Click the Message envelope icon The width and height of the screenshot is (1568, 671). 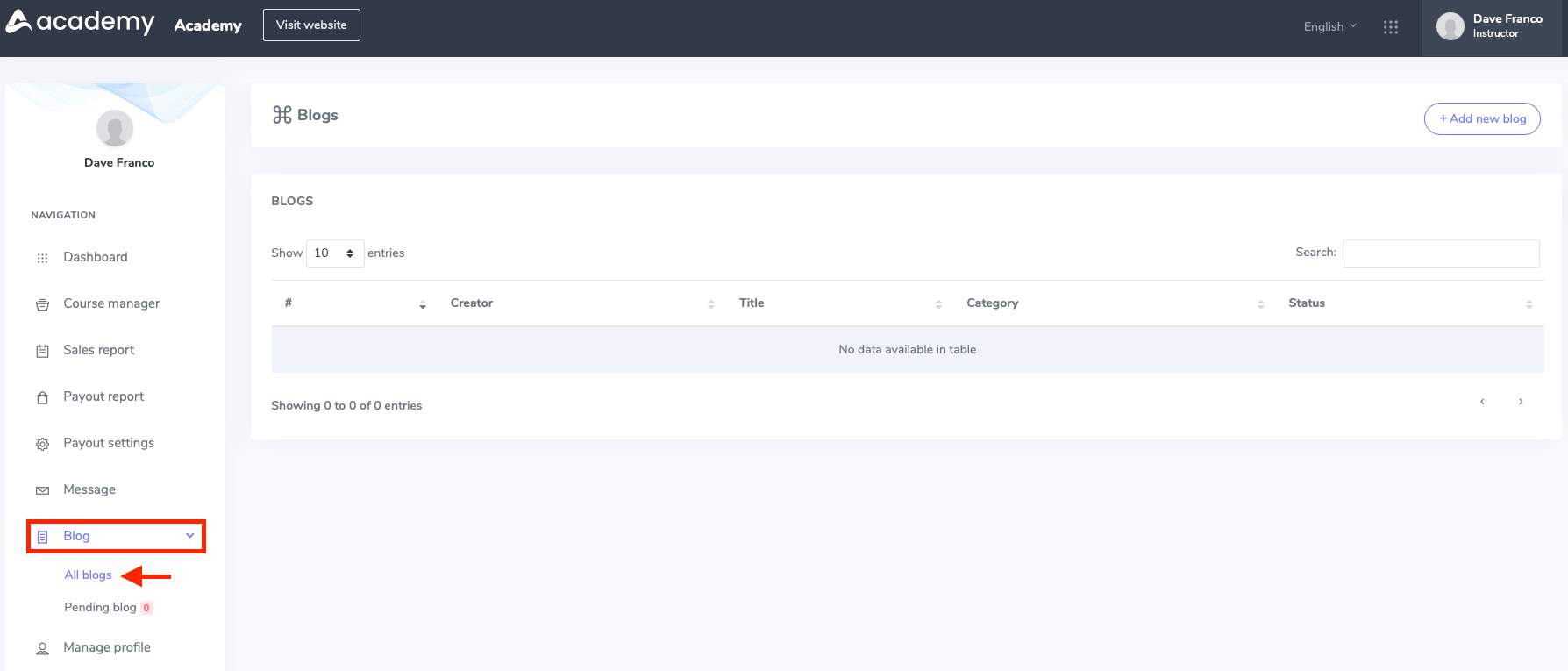(42, 490)
